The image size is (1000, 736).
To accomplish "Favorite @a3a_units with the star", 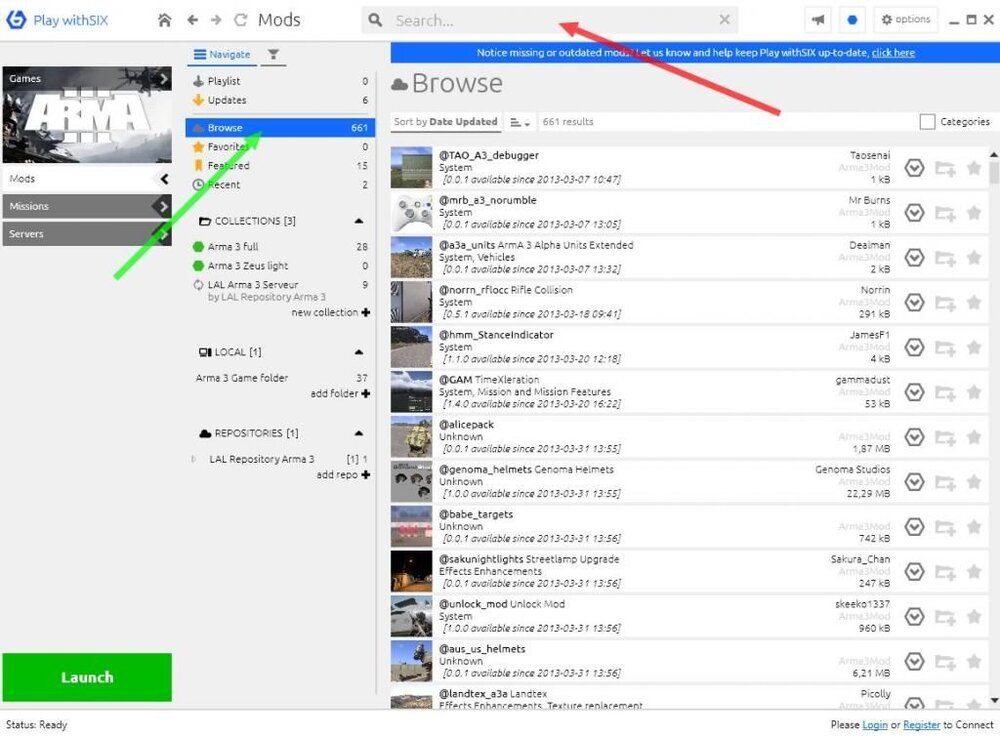I will point(974,257).
